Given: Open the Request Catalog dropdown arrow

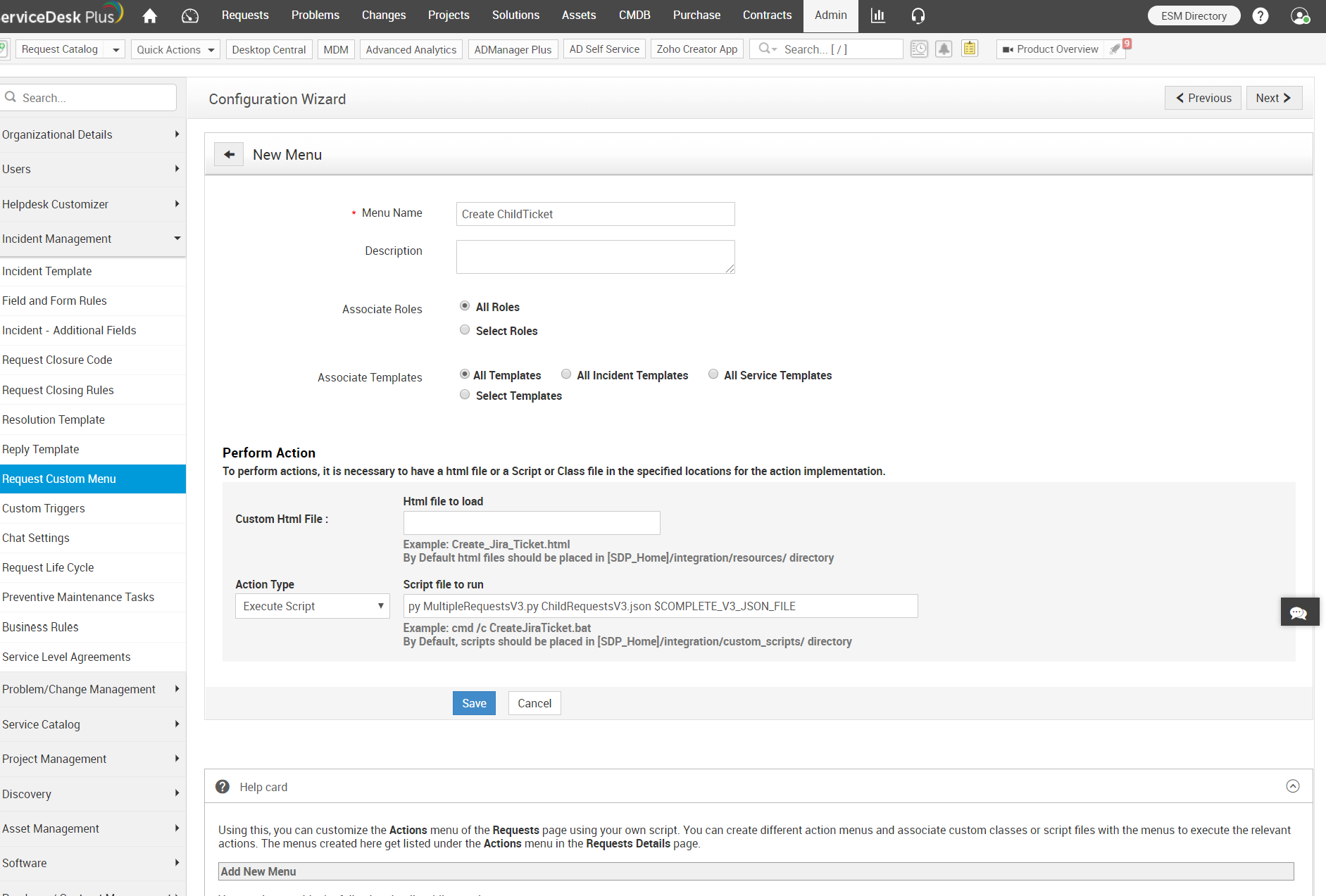Looking at the screenshot, I should click(x=115, y=49).
